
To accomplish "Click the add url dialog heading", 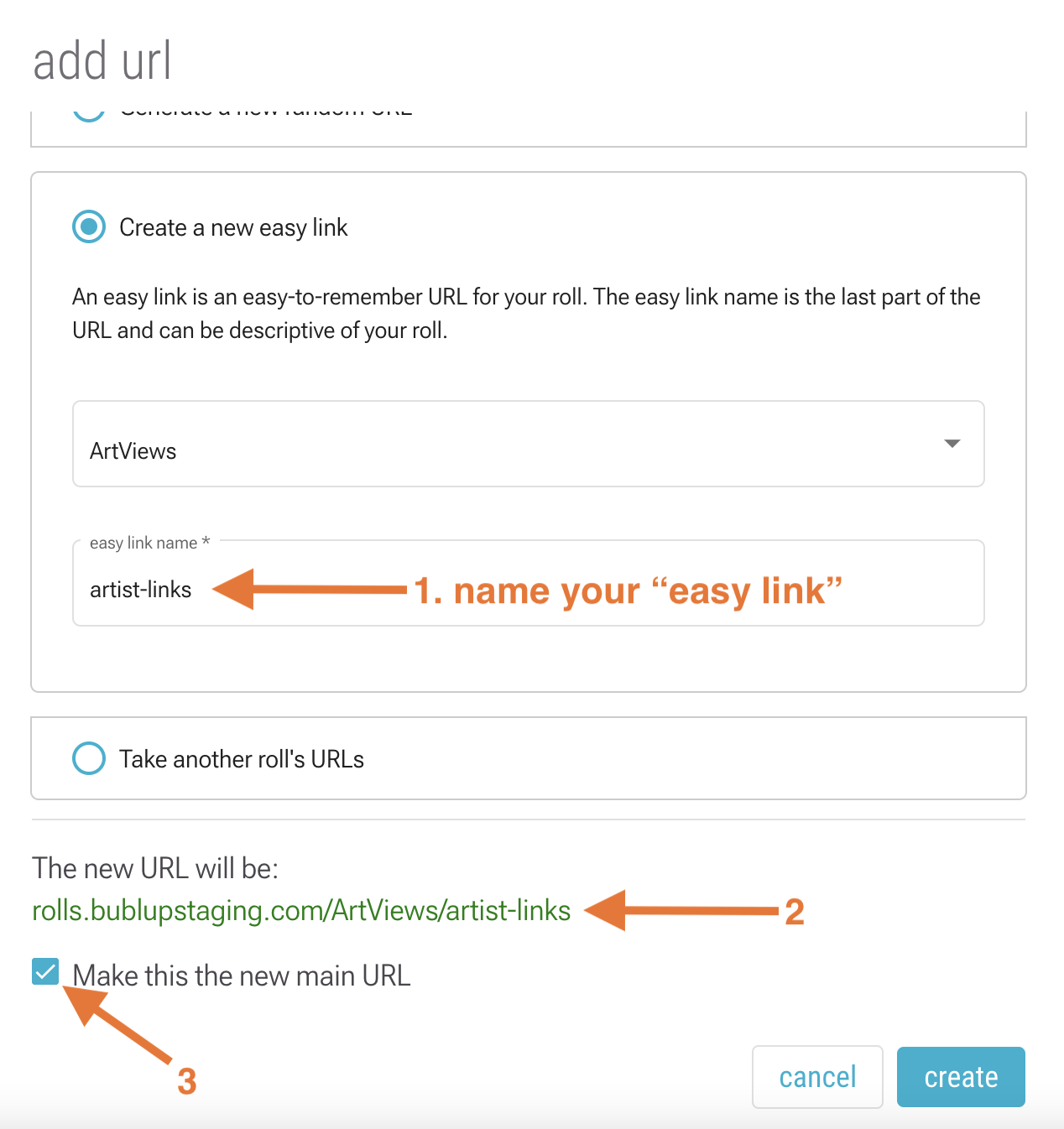I will click(x=102, y=60).
